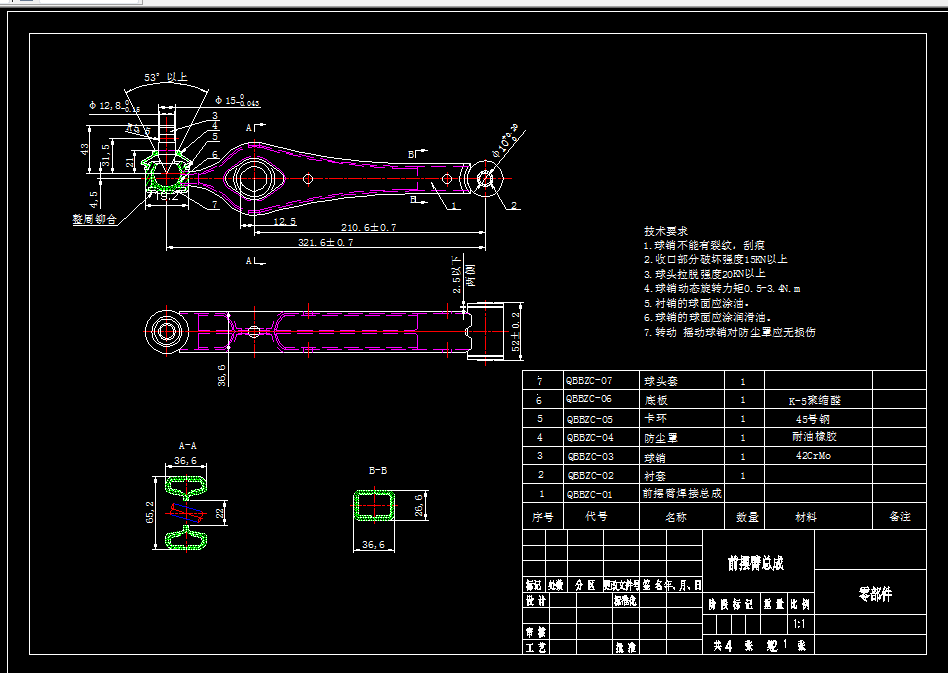The image size is (948, 673).
Task: Select part name '底板' in the table
Action: pos(655,400)
